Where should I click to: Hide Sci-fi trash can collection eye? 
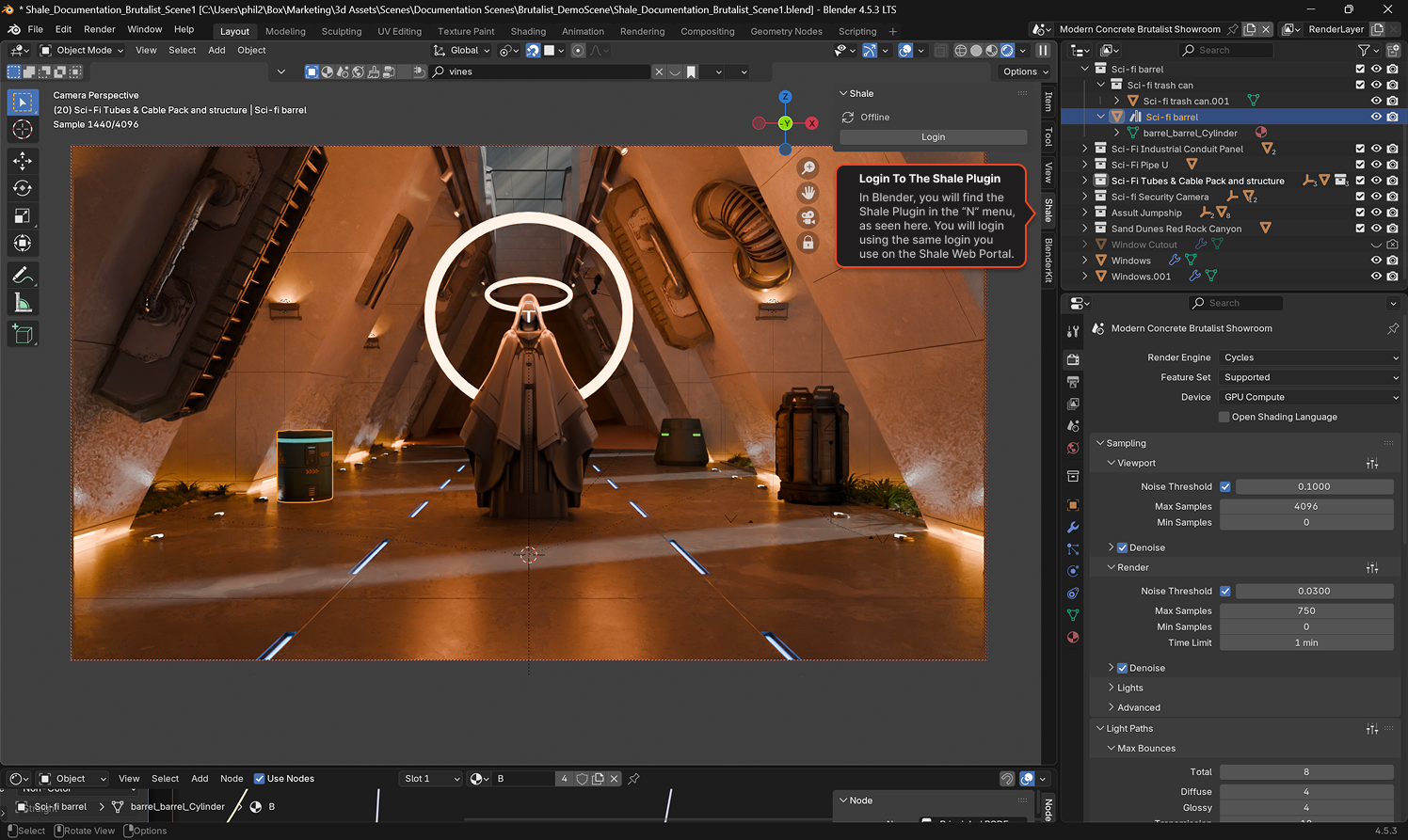pos(1376,85)
